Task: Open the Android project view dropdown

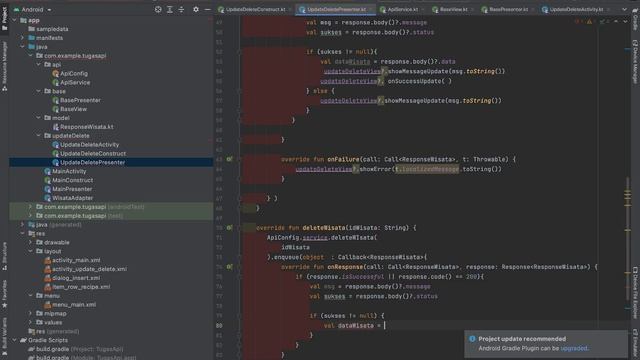Action: [x=33, y=9]
